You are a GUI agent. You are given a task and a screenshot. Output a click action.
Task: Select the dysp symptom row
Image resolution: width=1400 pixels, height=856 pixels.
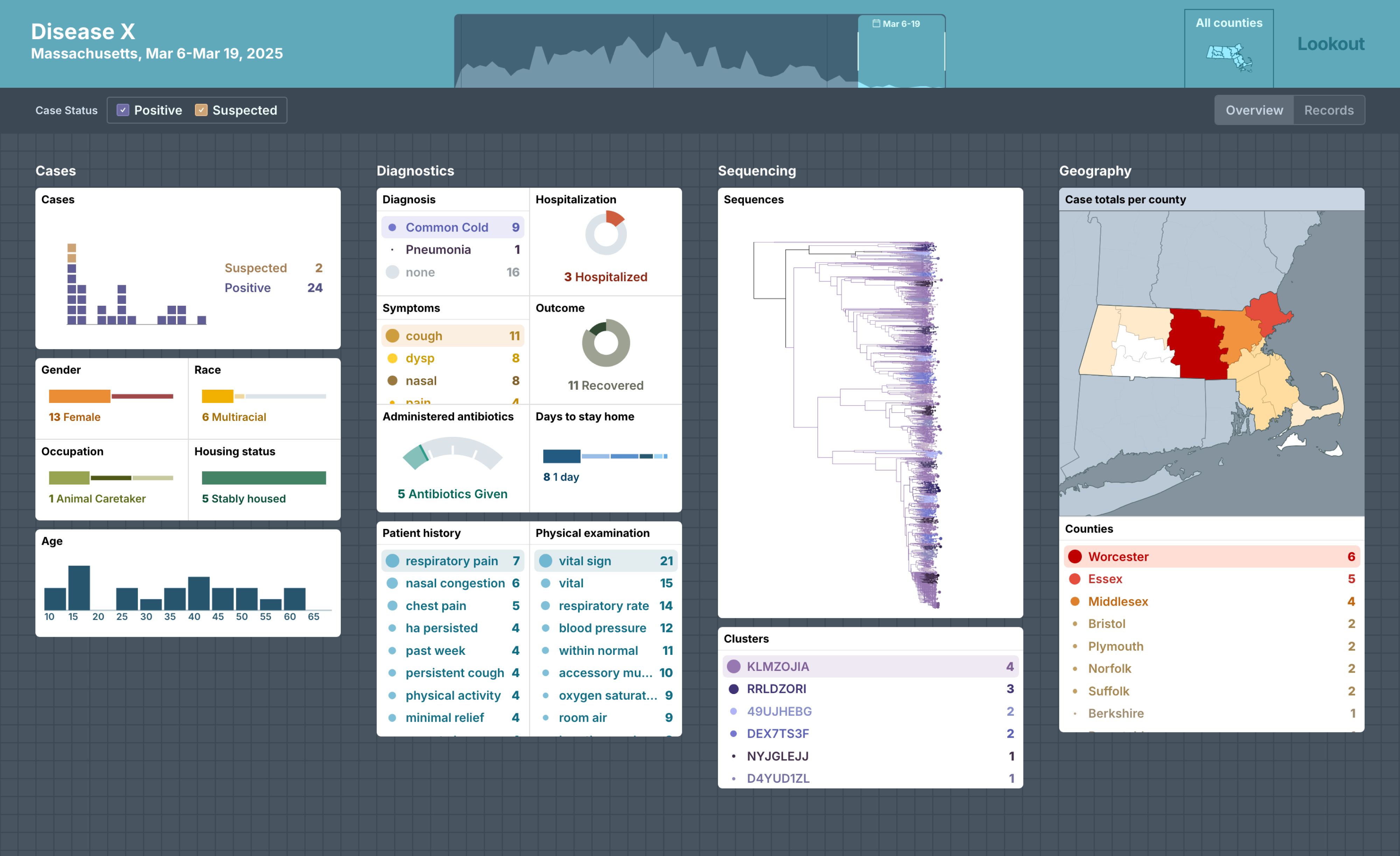tap(453, 358)
